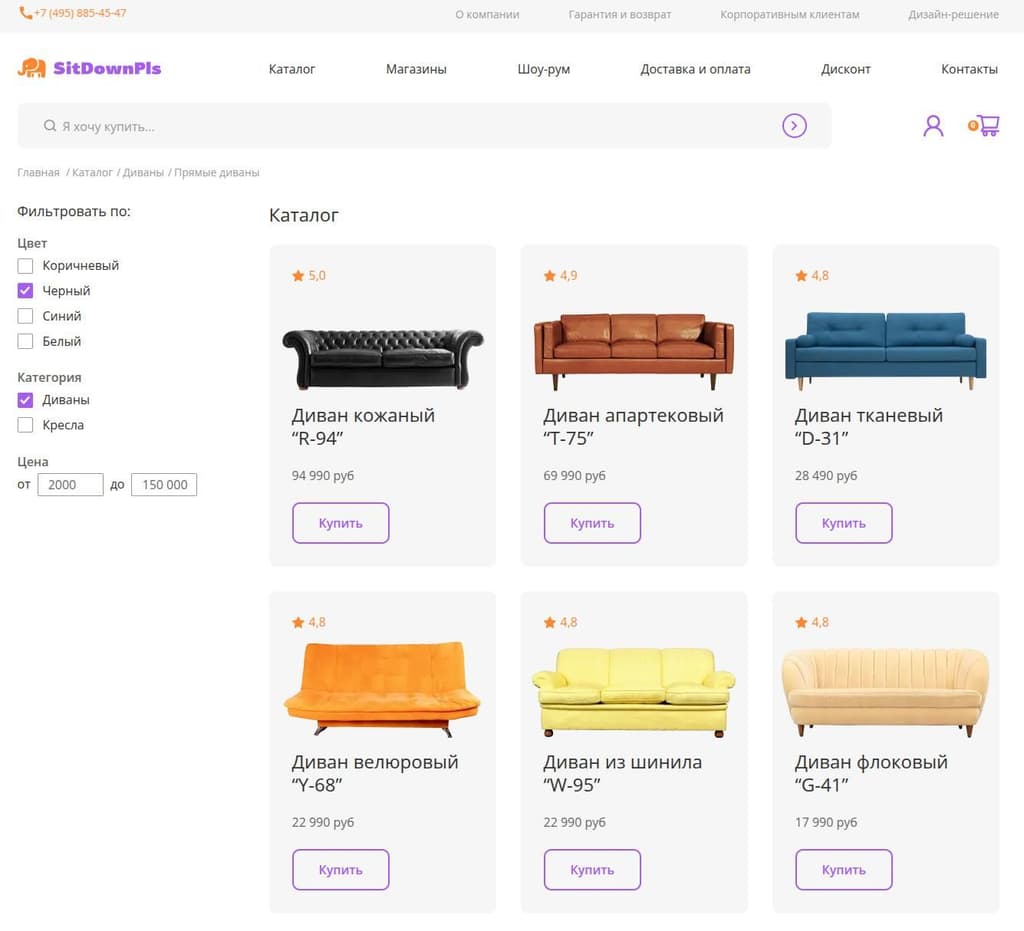Uncheck the Черный color filter

pyautogui.click(x=25, y=291)
